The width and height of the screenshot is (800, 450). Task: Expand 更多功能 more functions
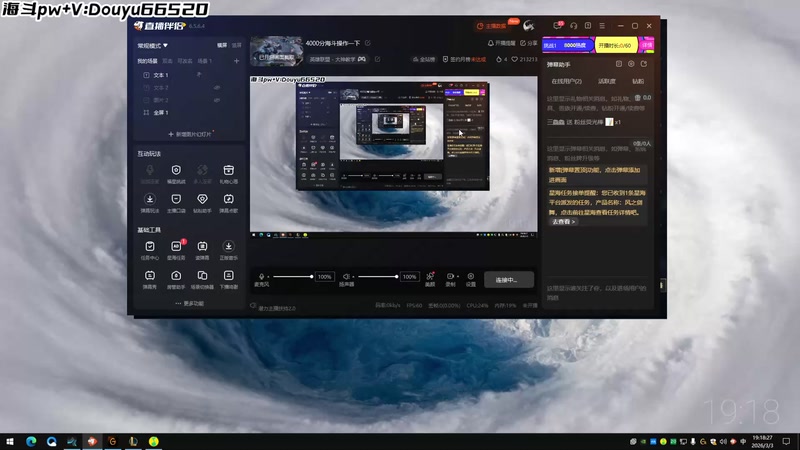(189, 303)
